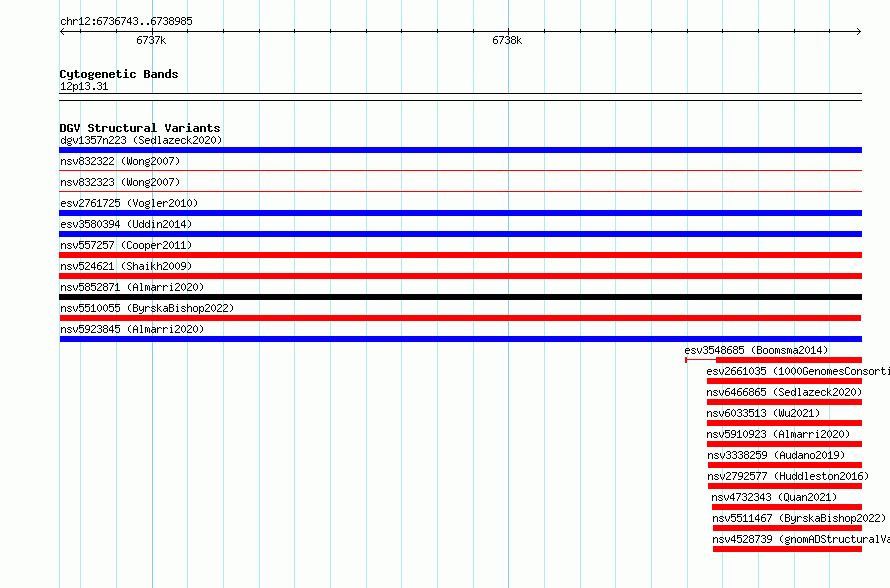Screen dimensions: 890x588
Task: Select nsv4732343 (Quan2021) variant label
Action: [x=774, y=497]
